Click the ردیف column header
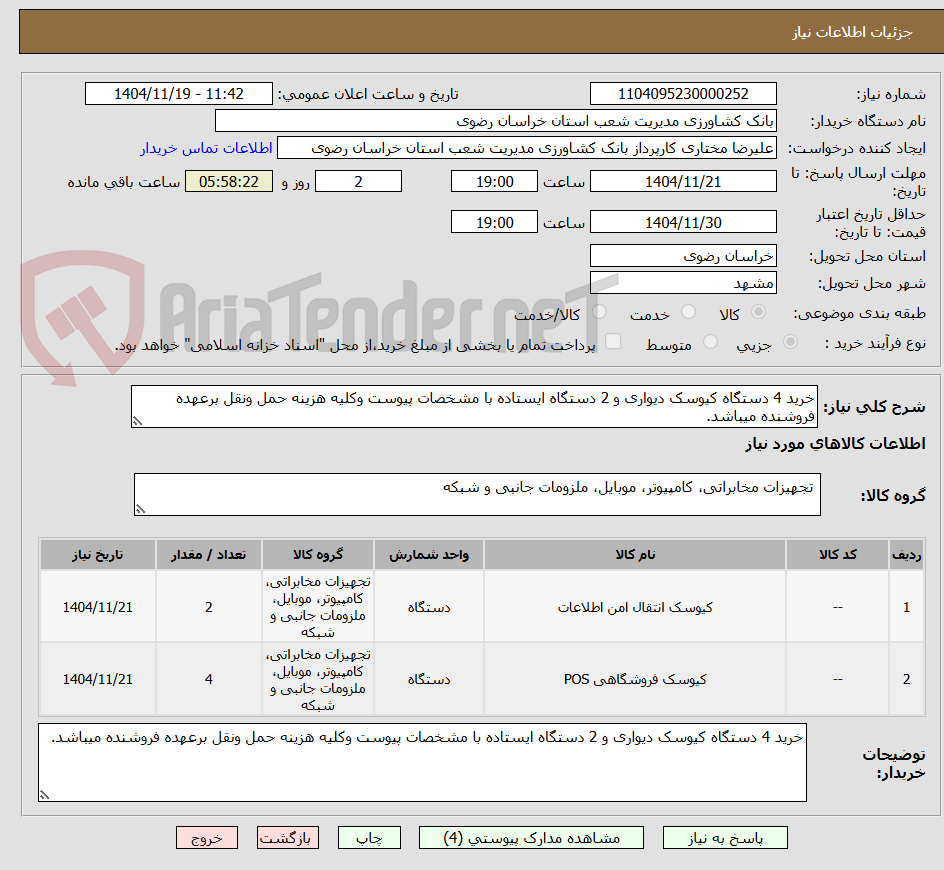The height and width of the screenshot is (870, 944). 907,555
